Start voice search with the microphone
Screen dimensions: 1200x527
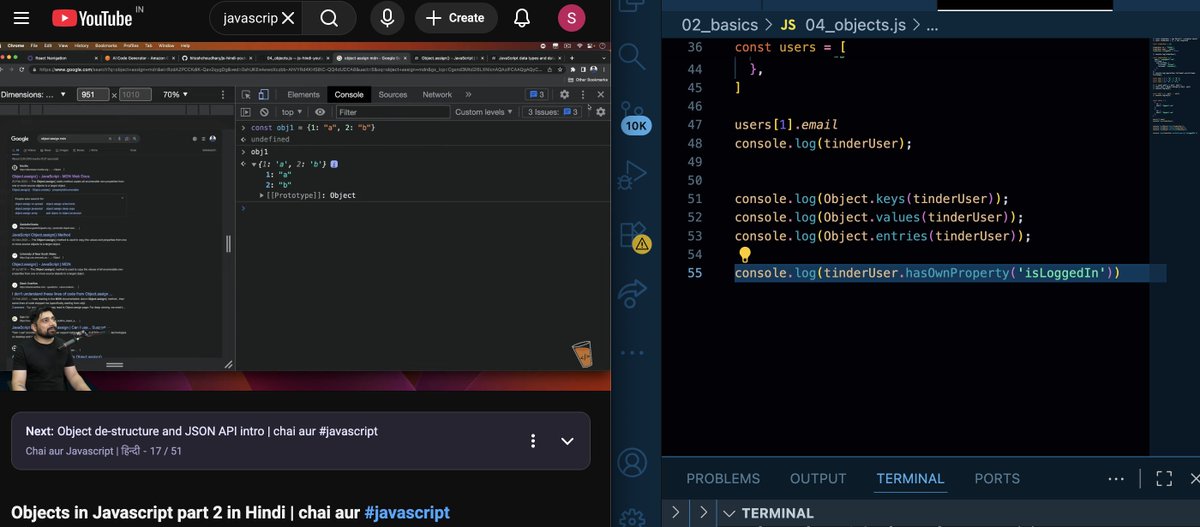[x=386, y=18]
